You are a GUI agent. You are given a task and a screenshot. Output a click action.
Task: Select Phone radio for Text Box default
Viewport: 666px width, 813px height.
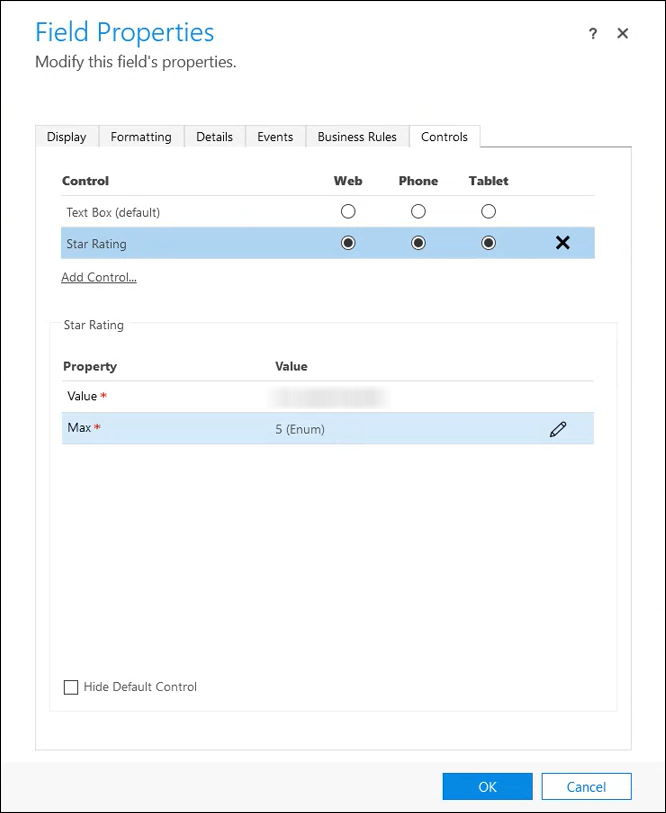tap(418, 212)
